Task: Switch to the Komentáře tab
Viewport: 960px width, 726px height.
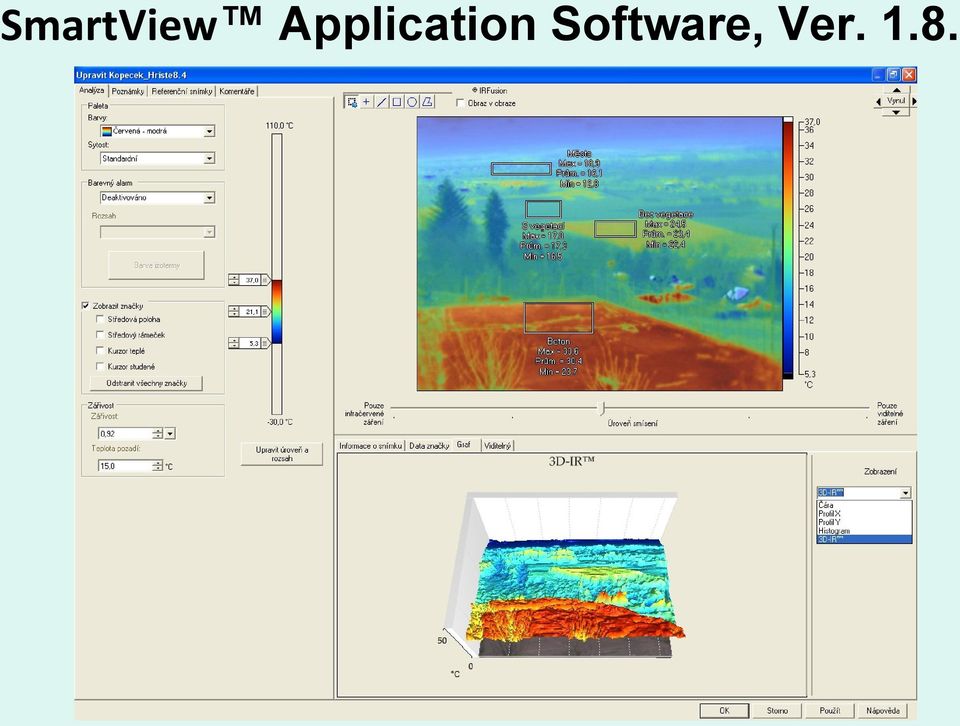Action: click(237, 91)
